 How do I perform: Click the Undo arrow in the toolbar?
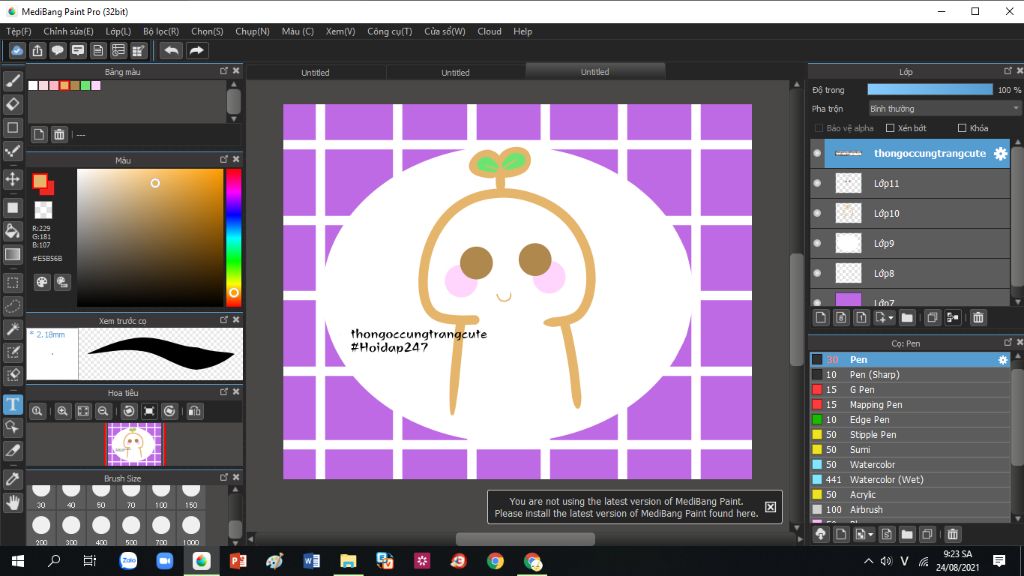click(x=171, y=50)
